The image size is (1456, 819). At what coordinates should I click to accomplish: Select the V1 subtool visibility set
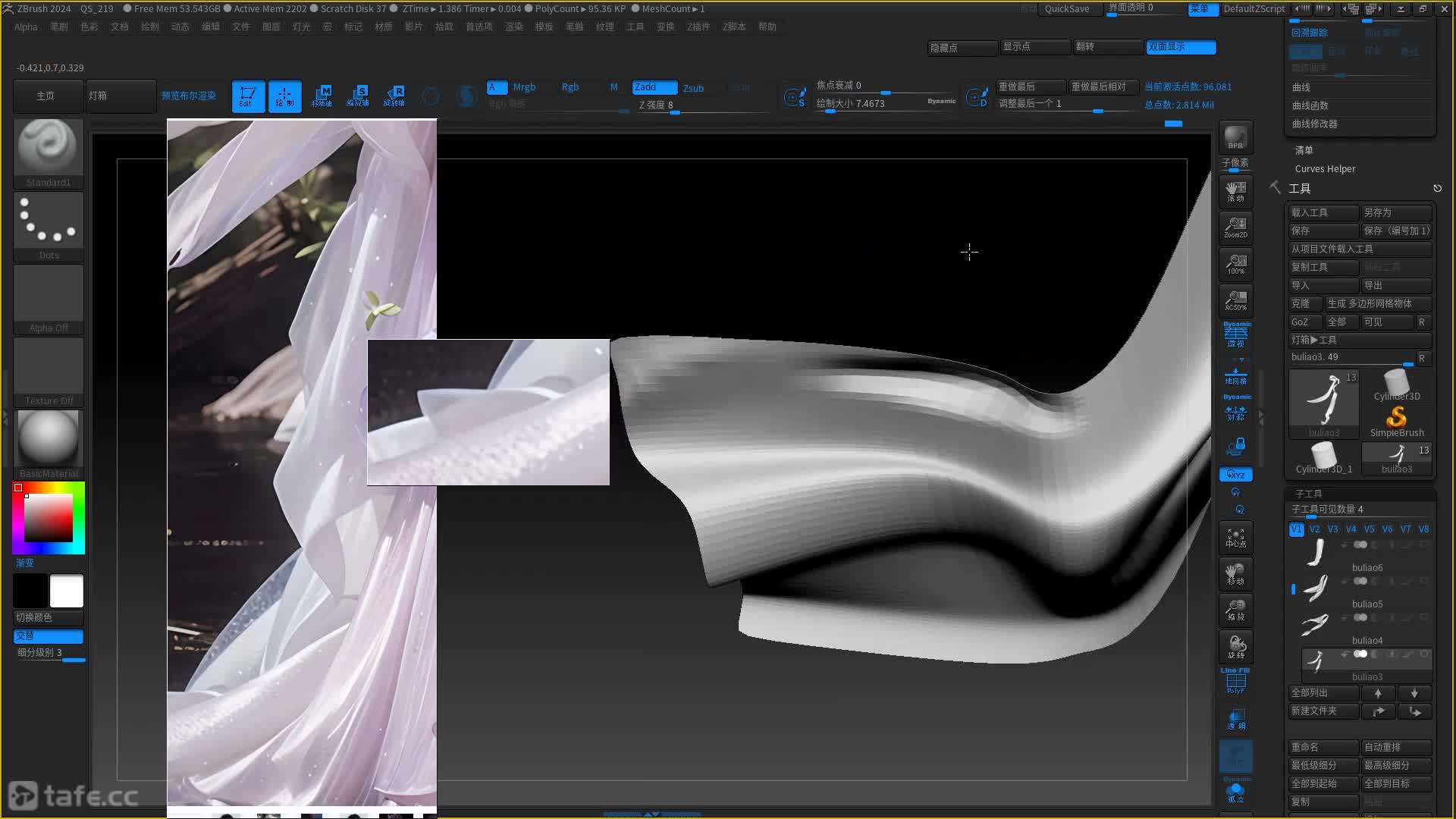click(1296, 529)
